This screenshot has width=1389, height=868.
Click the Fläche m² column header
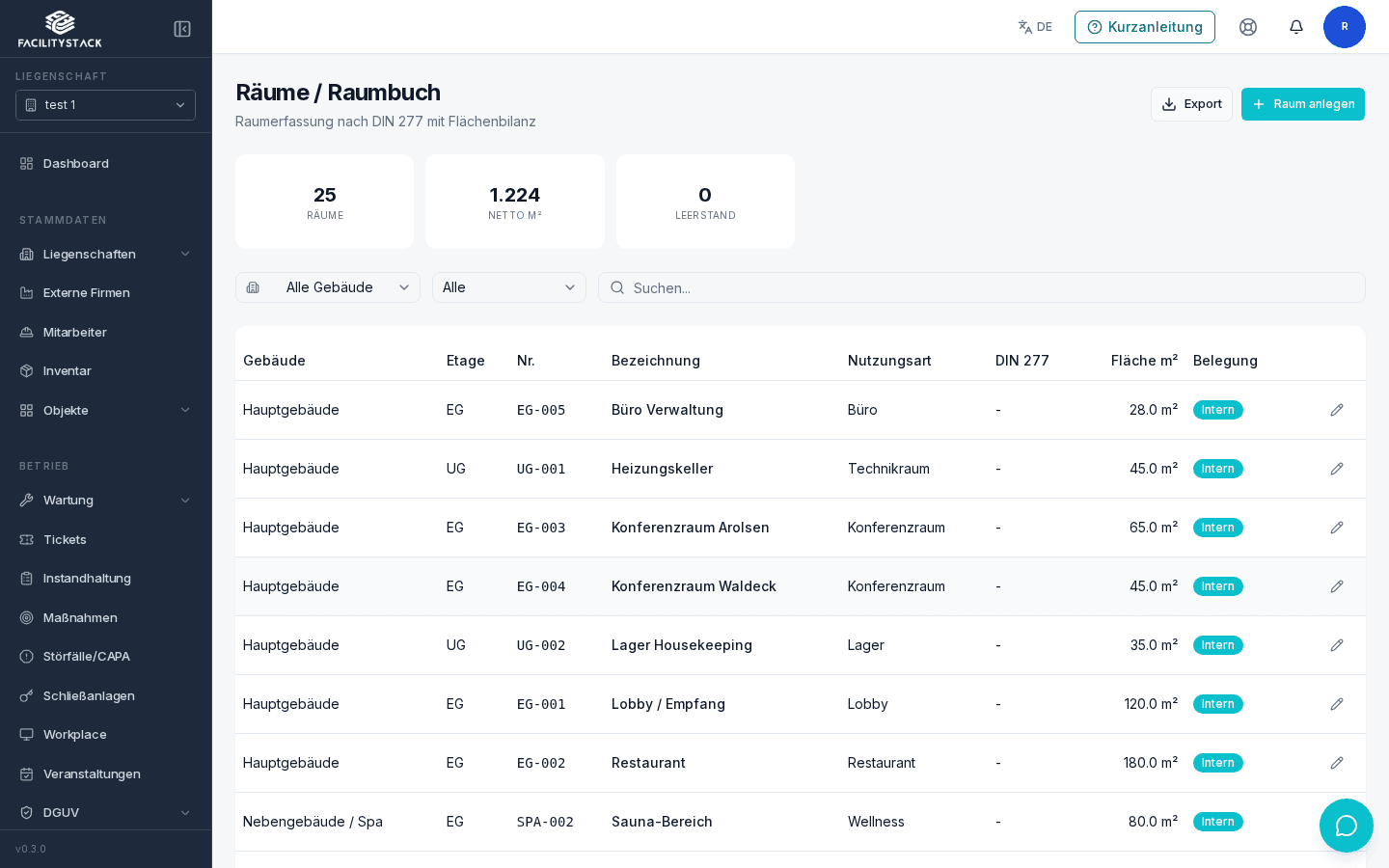click(1144, 361)
